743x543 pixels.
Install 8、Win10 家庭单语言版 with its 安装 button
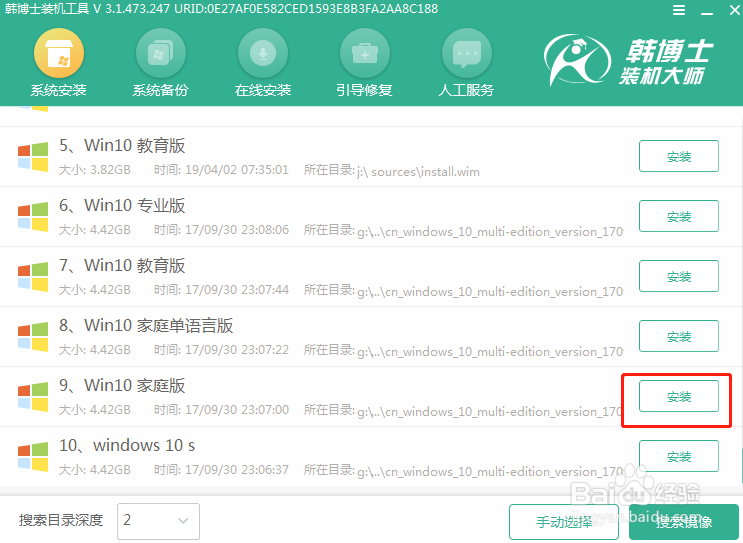pos(679,336)
